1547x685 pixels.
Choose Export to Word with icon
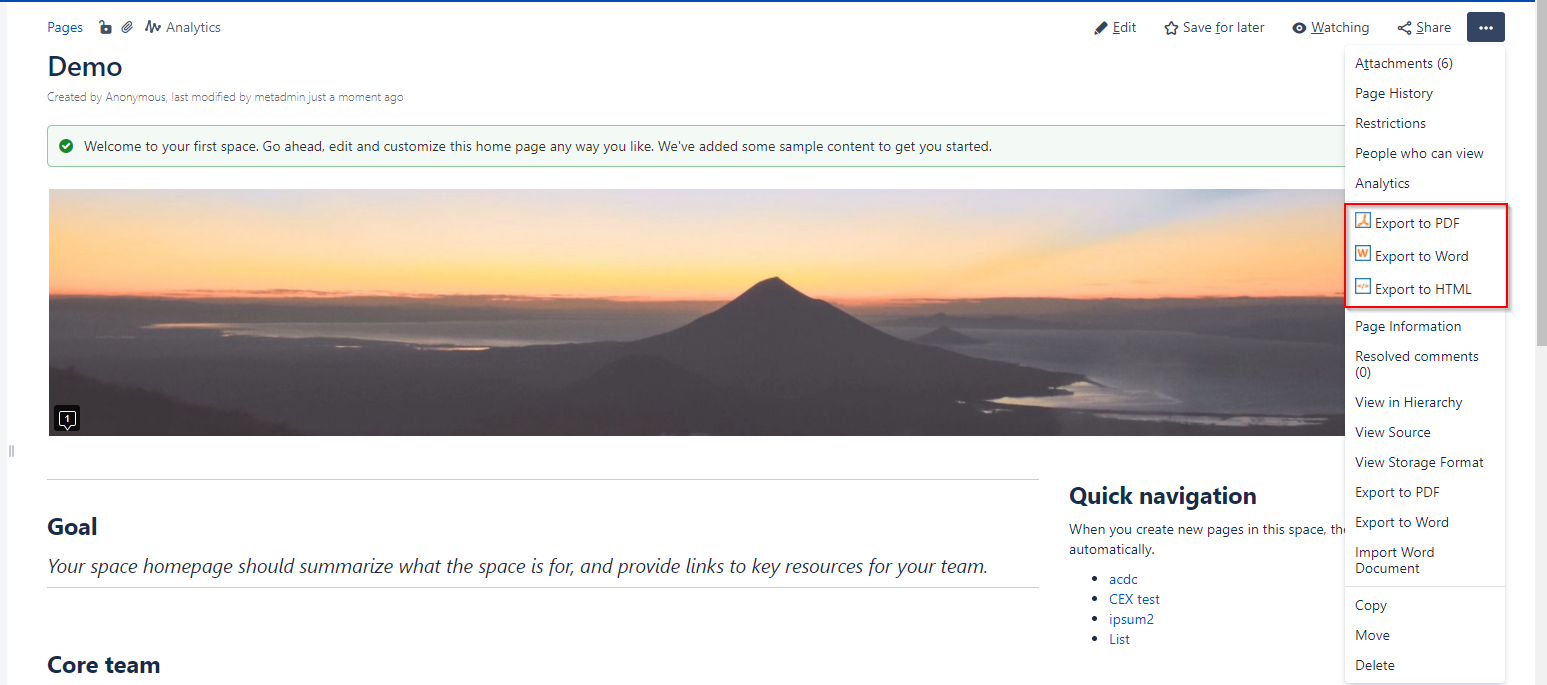(x=1425, y=256)
